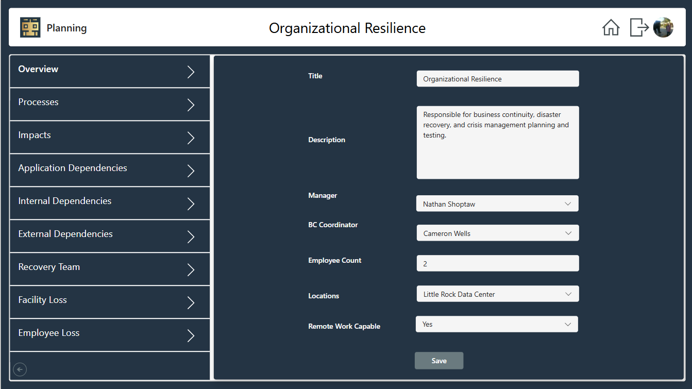
Task: Click the Title input field
Action: click(x=497, y=79)
